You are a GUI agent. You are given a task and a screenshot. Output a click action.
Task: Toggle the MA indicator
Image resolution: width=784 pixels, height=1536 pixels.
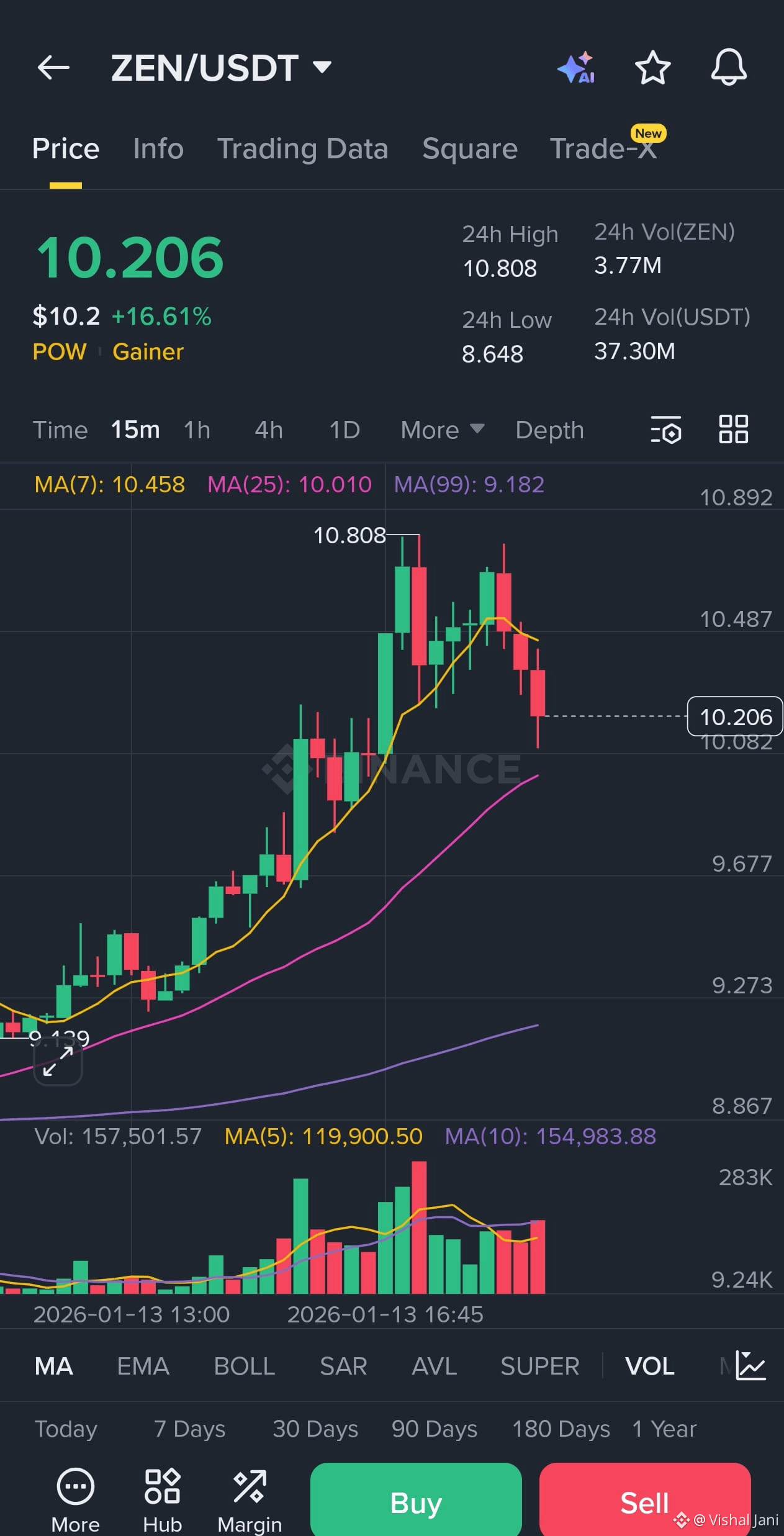[x=54, y=1366]
